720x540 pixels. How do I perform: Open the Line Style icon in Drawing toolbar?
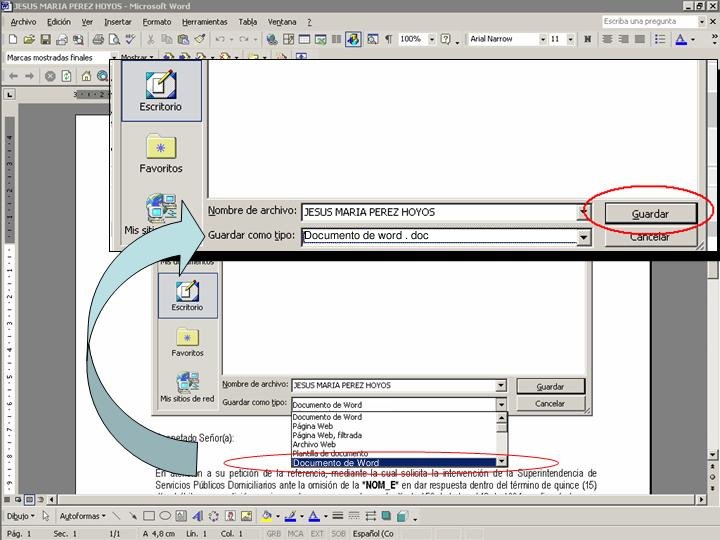pos(338,516)
